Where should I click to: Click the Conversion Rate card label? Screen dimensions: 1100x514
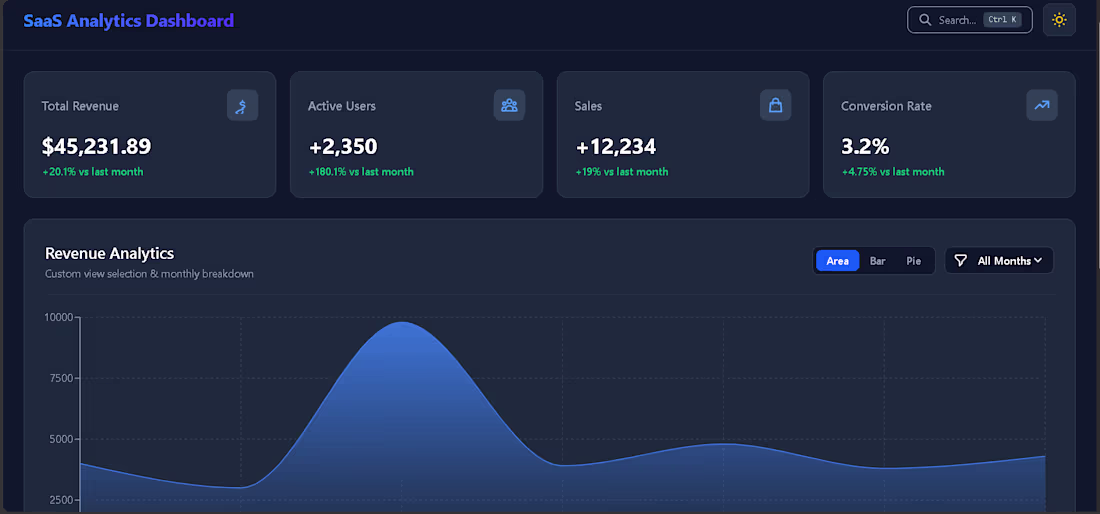pos(886,106)
